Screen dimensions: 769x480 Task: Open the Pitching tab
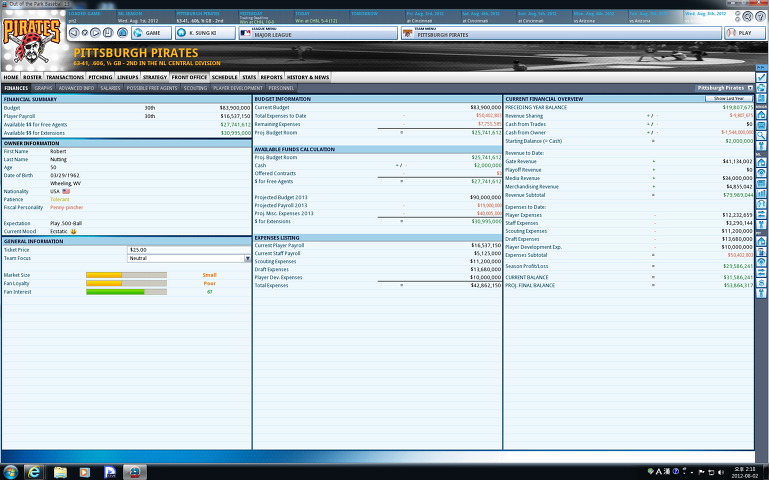tap(101, 77)
